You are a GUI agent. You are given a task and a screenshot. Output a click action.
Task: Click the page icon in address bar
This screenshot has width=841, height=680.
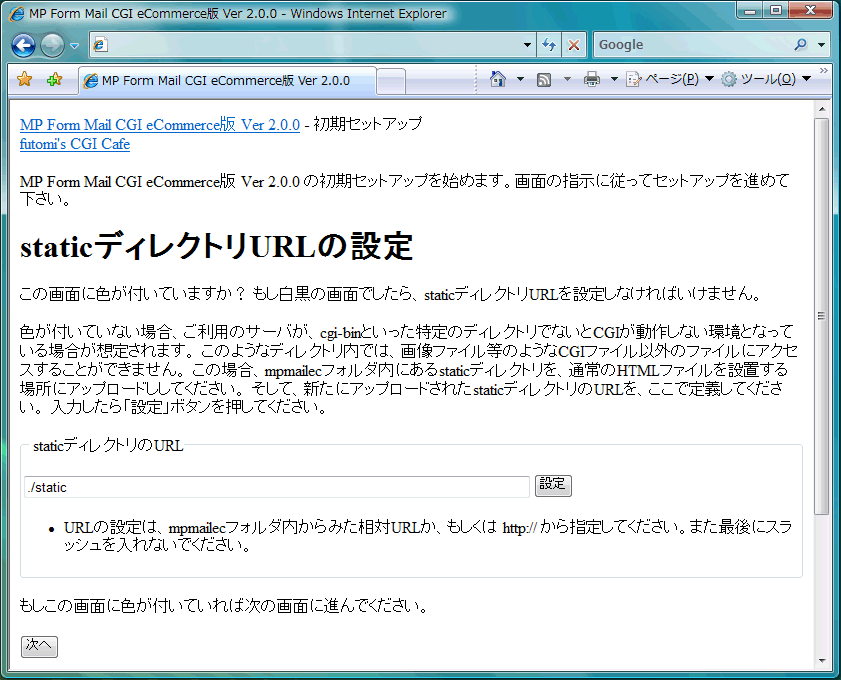point(99,45)
